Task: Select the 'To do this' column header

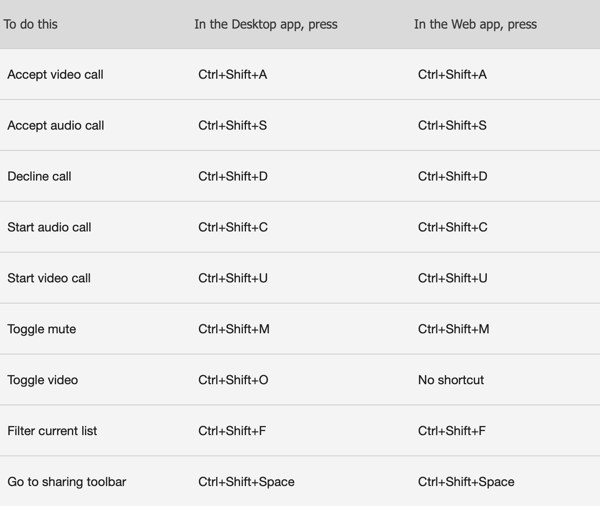Action: (31, 24)
